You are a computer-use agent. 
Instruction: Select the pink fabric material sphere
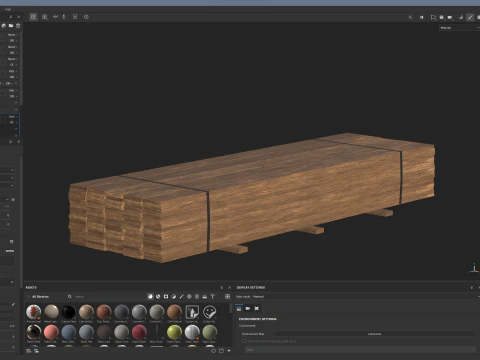click(51, 332)
